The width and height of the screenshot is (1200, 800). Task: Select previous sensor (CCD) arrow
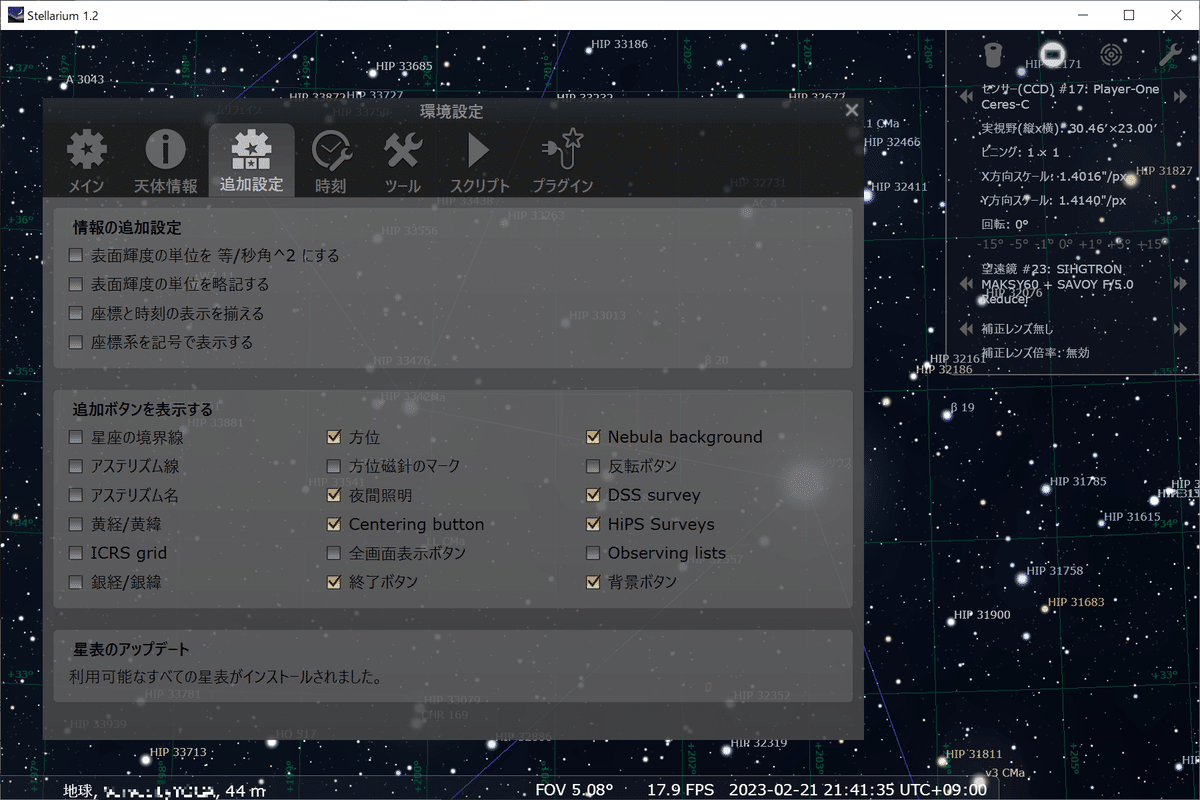click(x=966, y=97)
